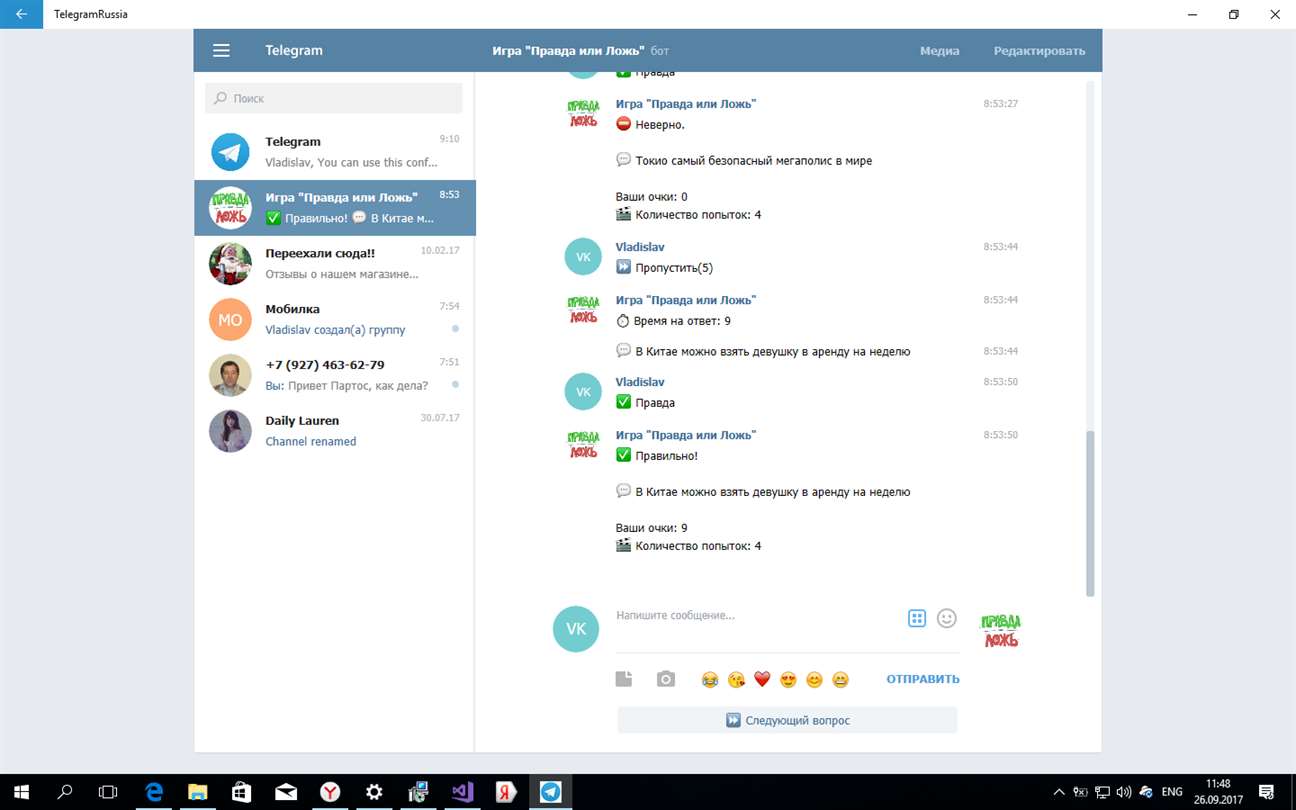
Task: Attach a file with the document icon
Action: [624, 679]
